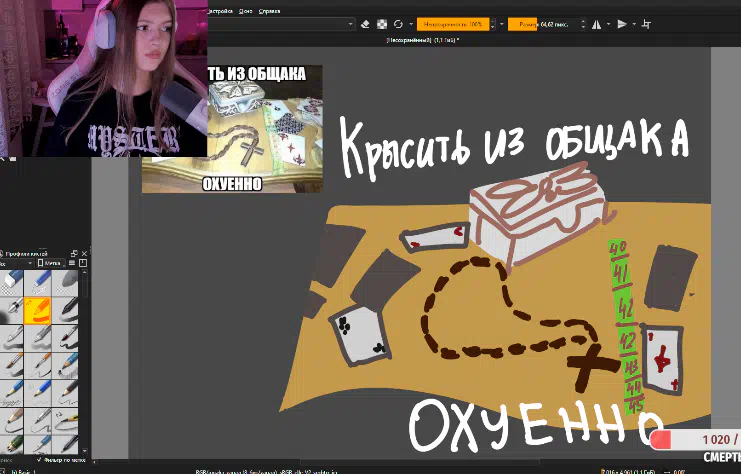Float the Профили кистей docker
This screenshot has height=474, width=741.
click(73, 251)
